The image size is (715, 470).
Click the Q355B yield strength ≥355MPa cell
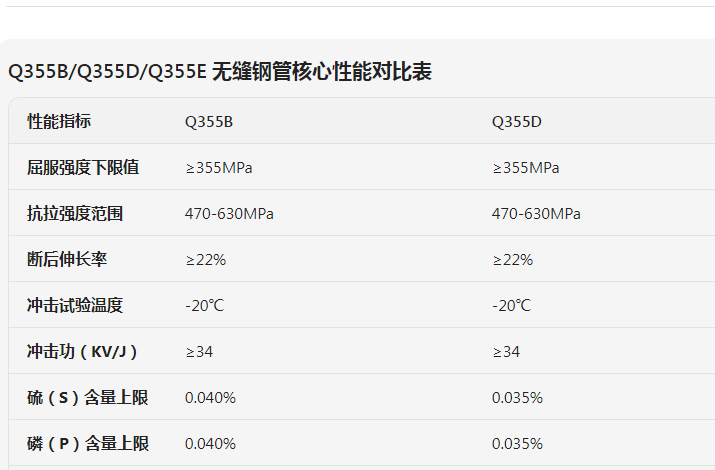pyautogui.click(x=219, y=168)
